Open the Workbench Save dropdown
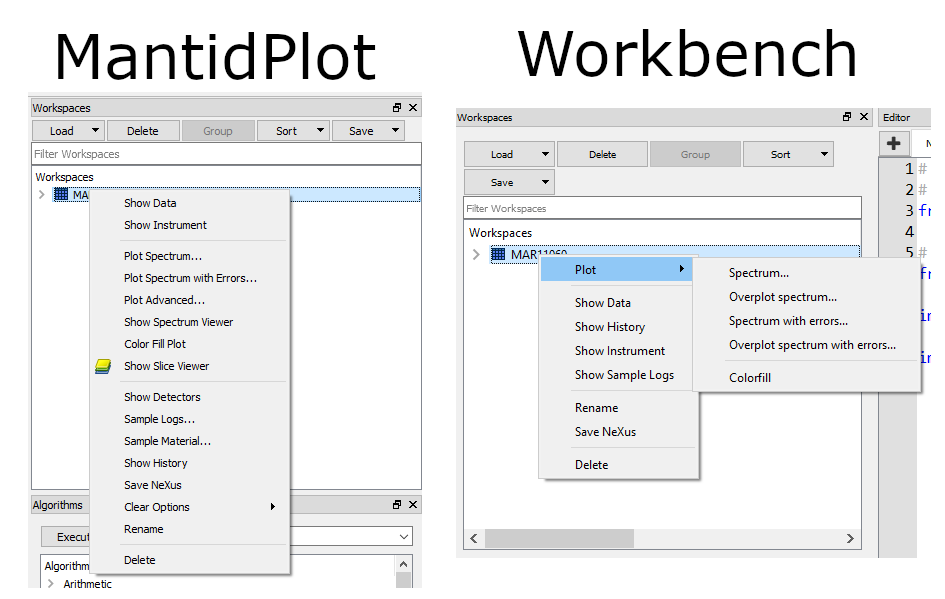Viewport: 945px width, 599px height. pyautogui.click(x=545, y=183)
